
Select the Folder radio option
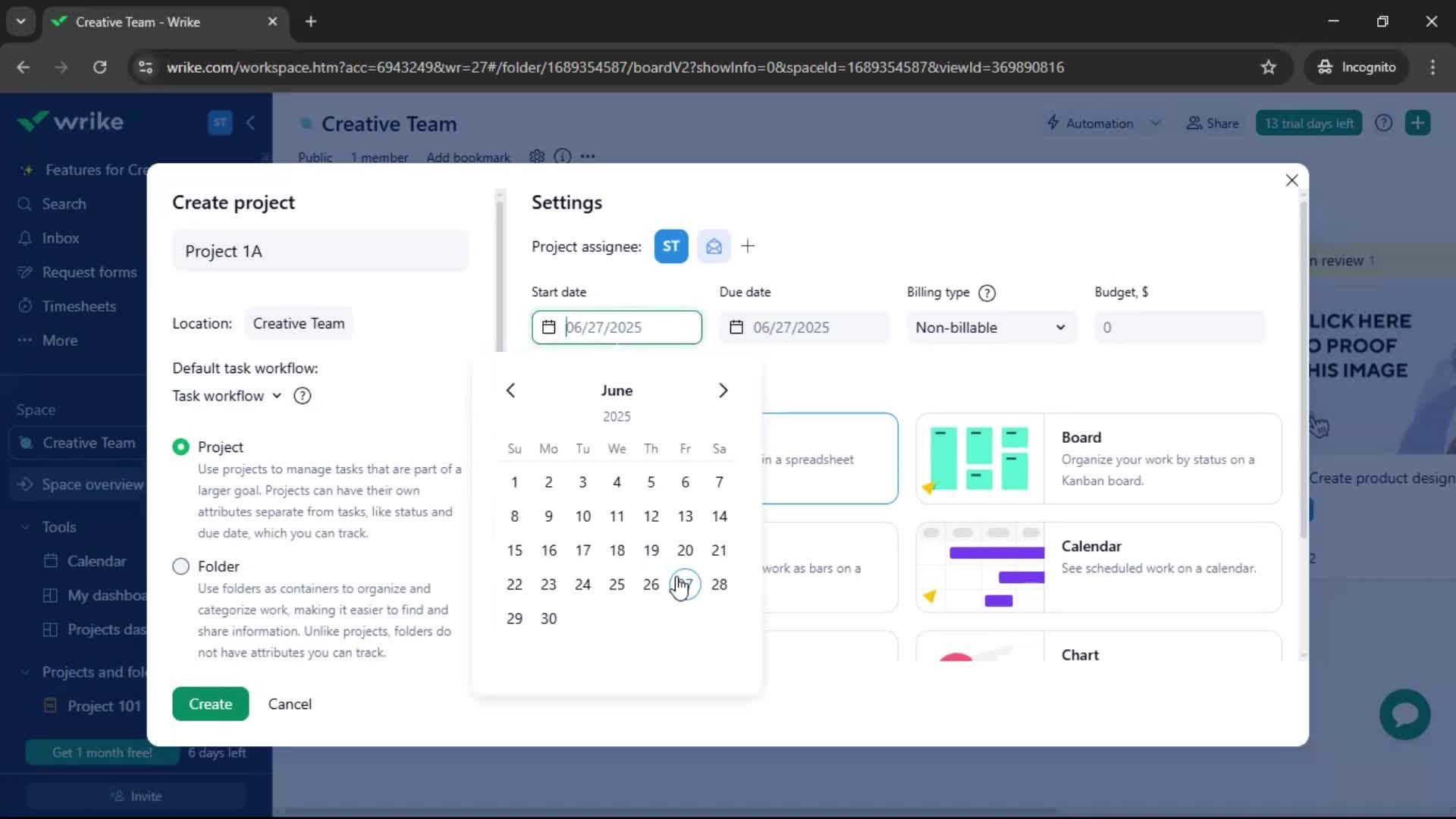click(180, 566)
